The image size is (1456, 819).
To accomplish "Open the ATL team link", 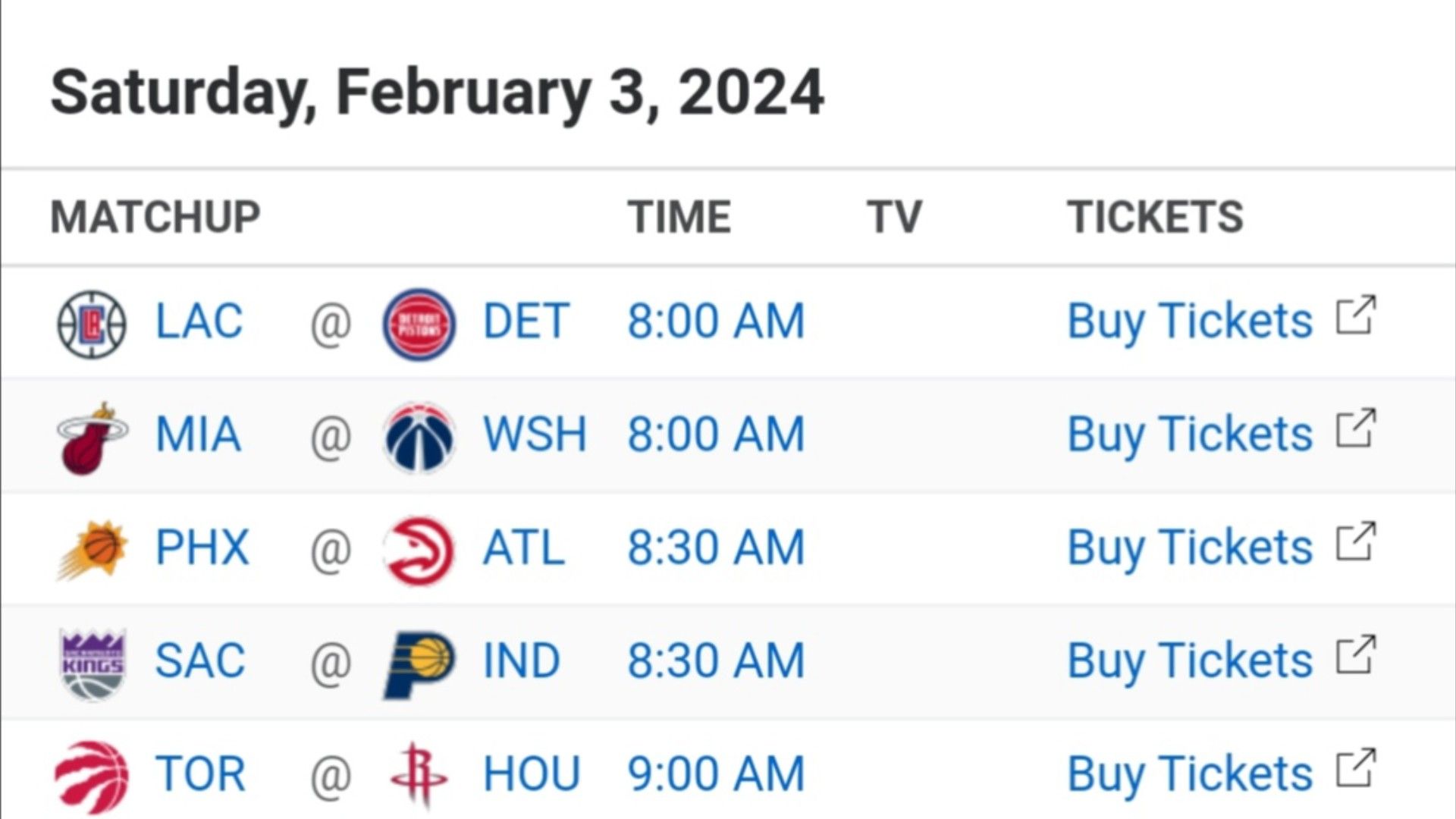I will point(524,548).
